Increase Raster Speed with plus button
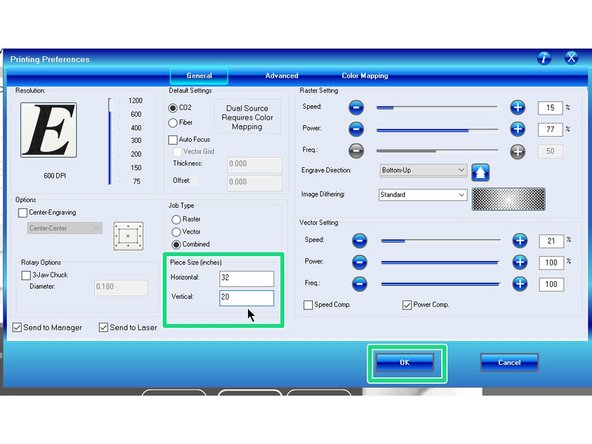 coord(518,108)
